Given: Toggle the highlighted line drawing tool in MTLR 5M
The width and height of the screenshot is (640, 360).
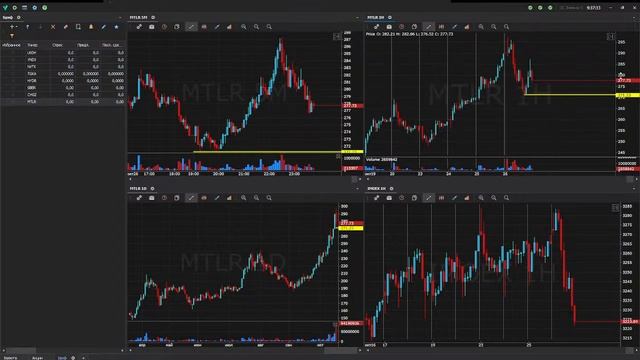Looking at the screenshot, I should point(191,27).
